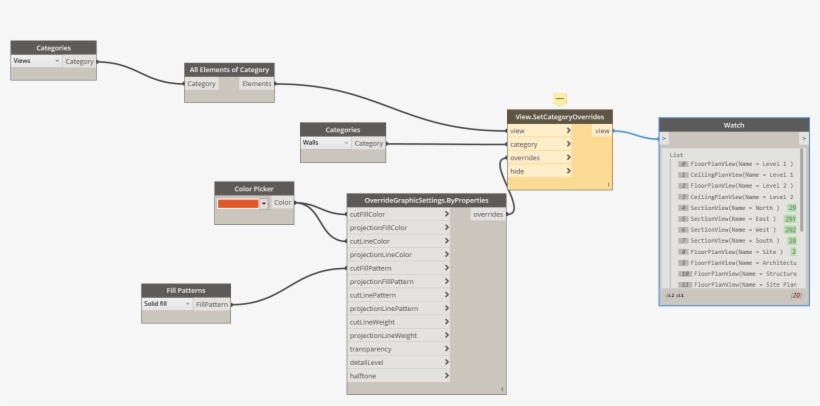Click the yellow warning bubble above View.SetCategoryOverrides
The width and height of the screenshot is (820, 406).
pyautogui.click(x=559, y=99)
